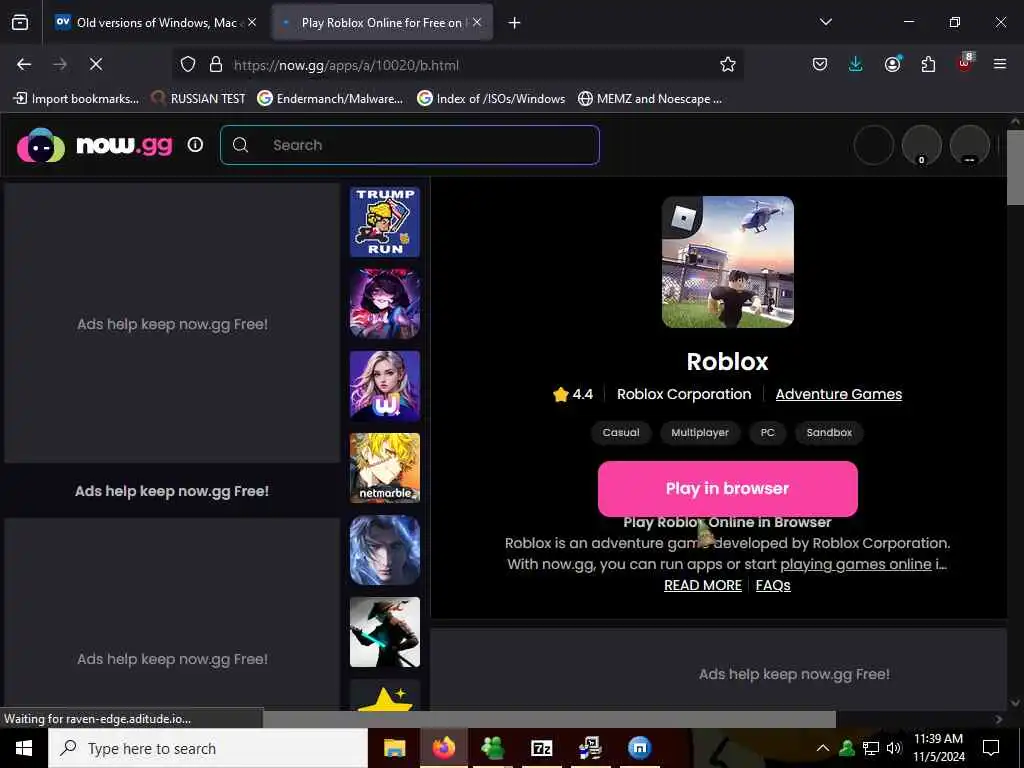This screenshot has height=768, width=1024.
Task: Select the Casual tag
Action: (620, 432)
